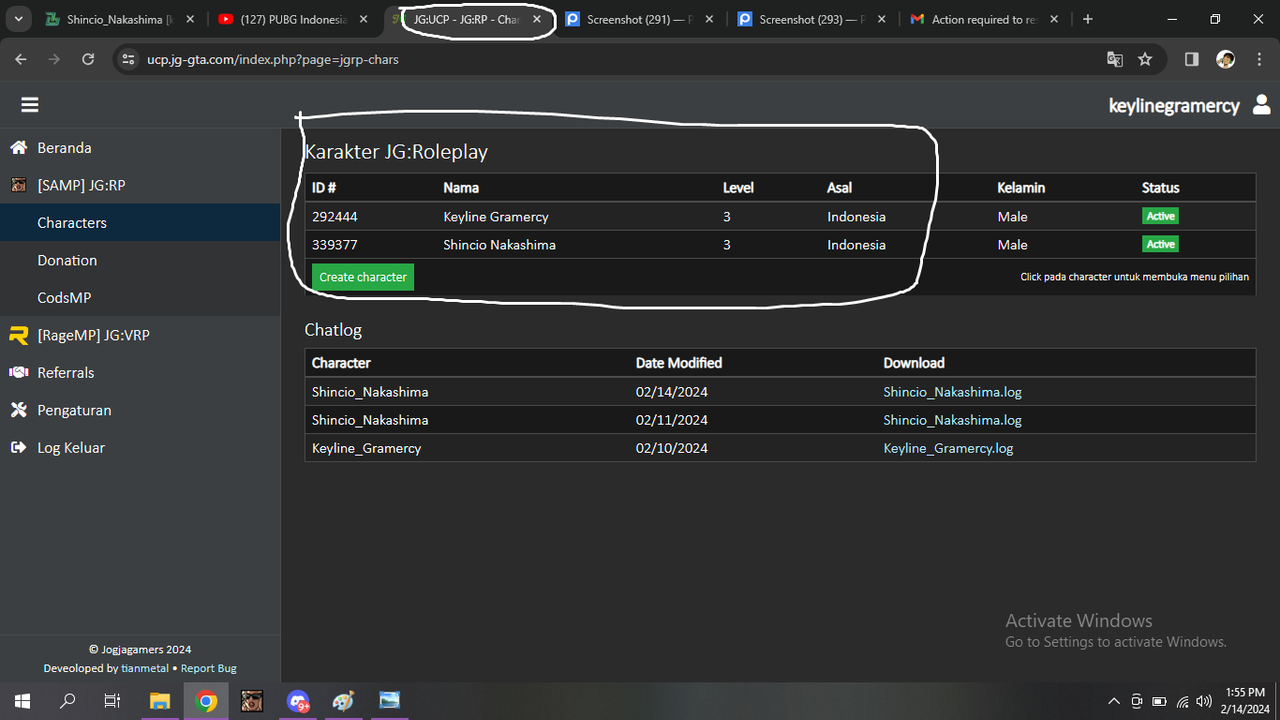Viewport: 1280px width, 720px height.
Task: Open the Referrals page
Action: coord(140,373)
